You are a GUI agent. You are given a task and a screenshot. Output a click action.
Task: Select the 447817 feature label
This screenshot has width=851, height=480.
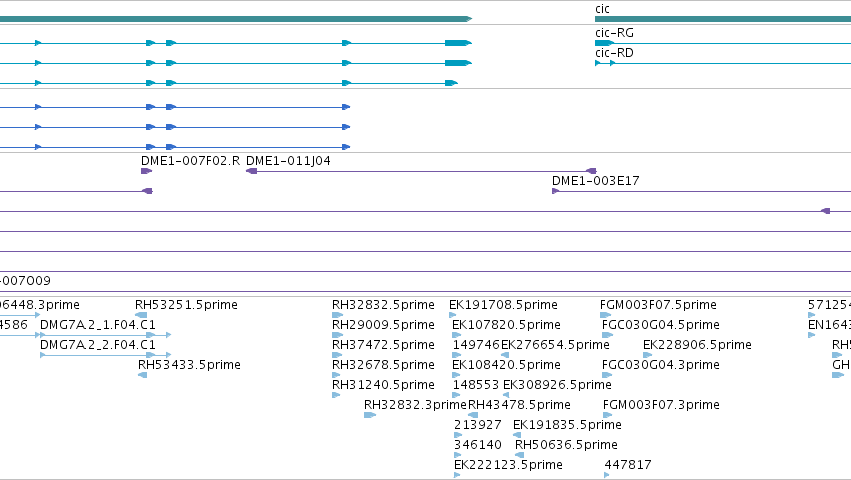tap(628, 465)
